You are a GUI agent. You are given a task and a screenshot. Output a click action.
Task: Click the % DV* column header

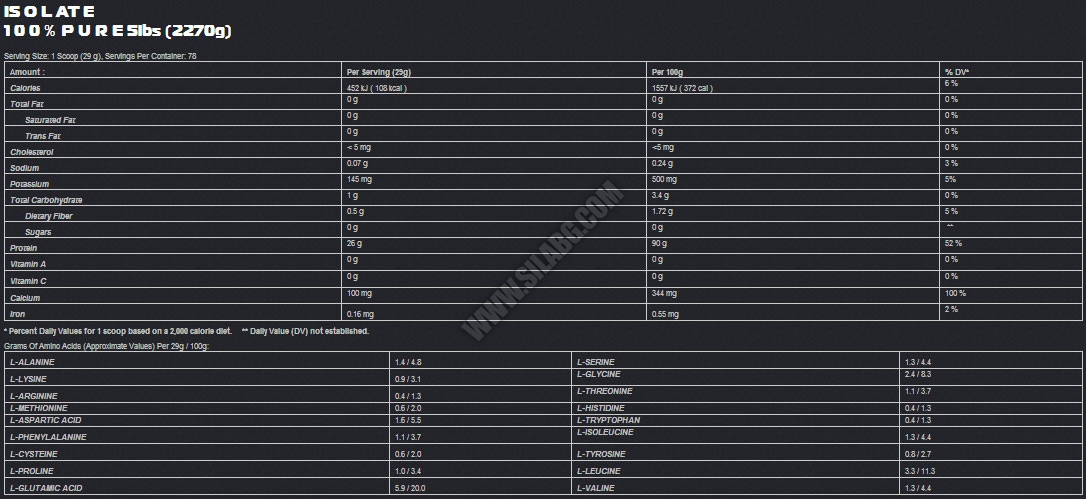(956, 72)
